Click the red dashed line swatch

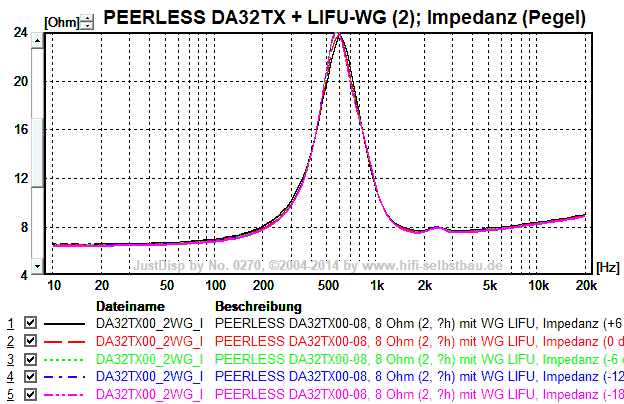65,341
